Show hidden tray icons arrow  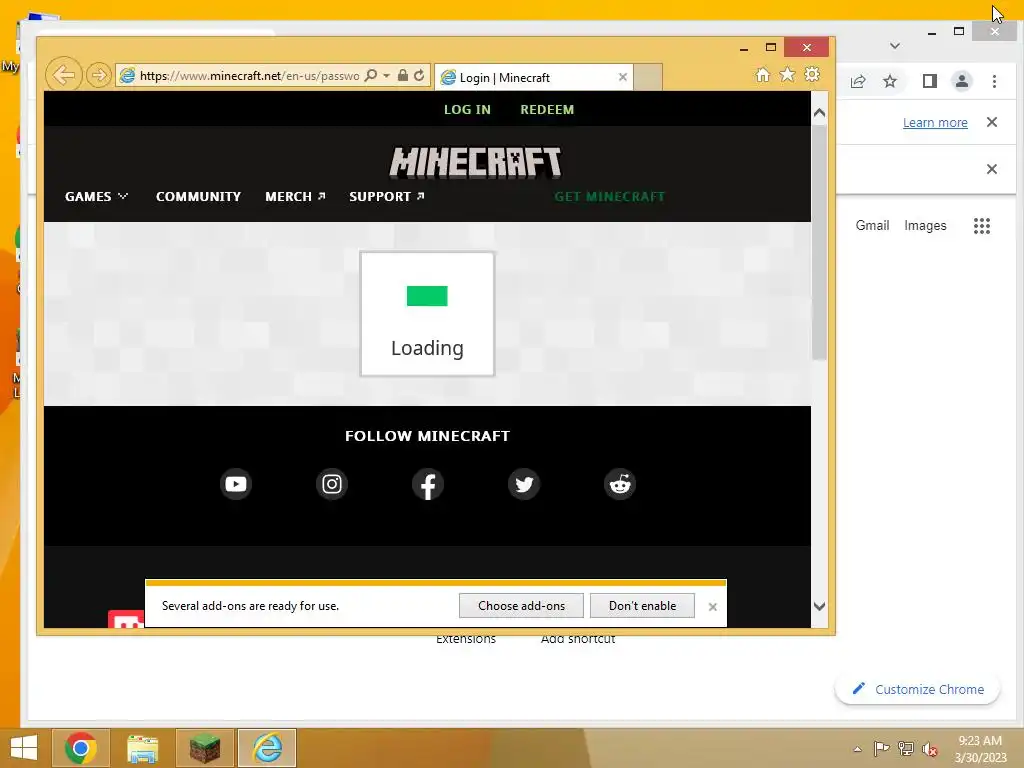pyautogui.click(x=857, y=749)
